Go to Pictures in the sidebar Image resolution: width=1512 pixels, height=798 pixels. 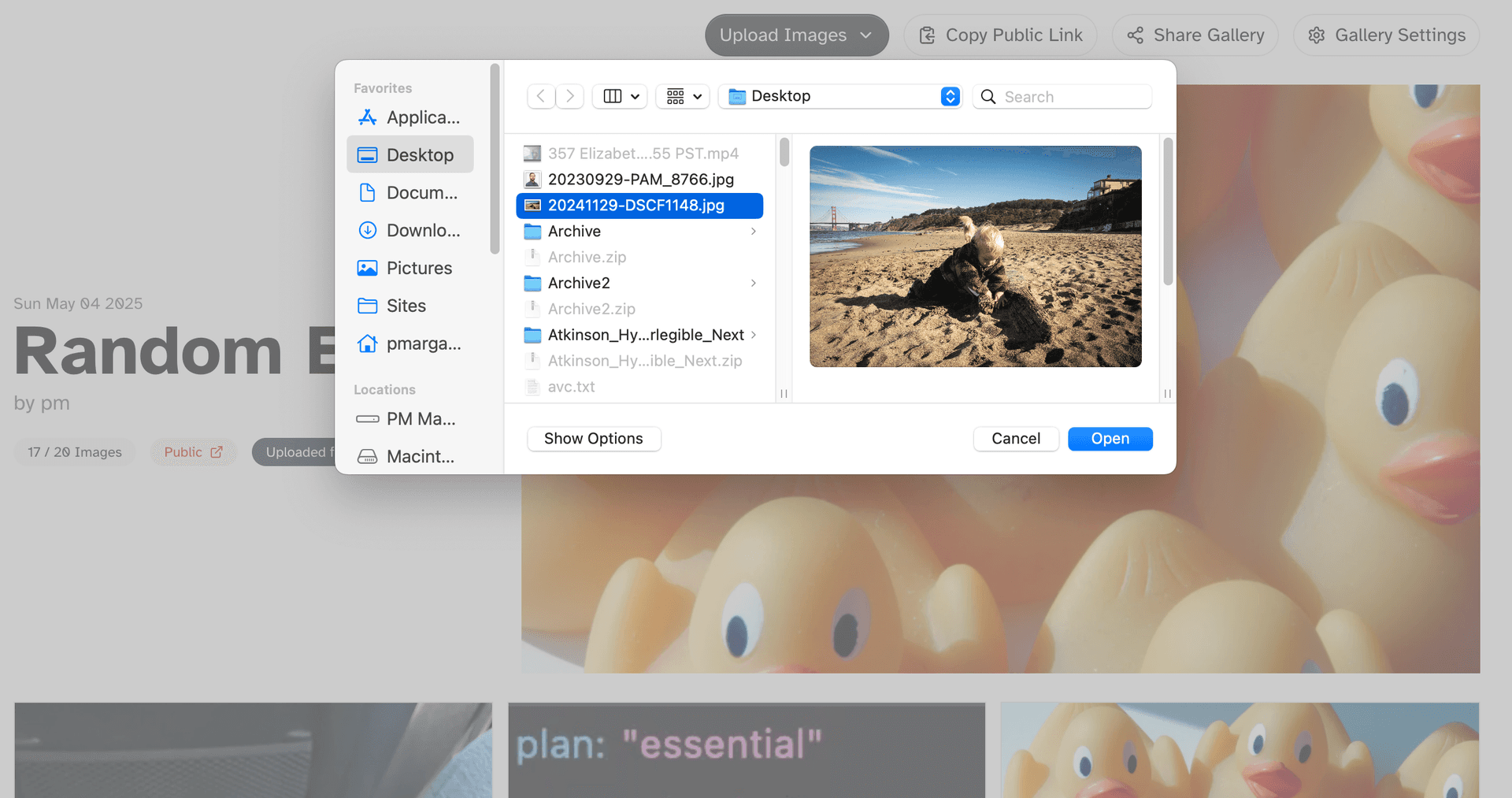pyautogui.click(x=409, y=269)
